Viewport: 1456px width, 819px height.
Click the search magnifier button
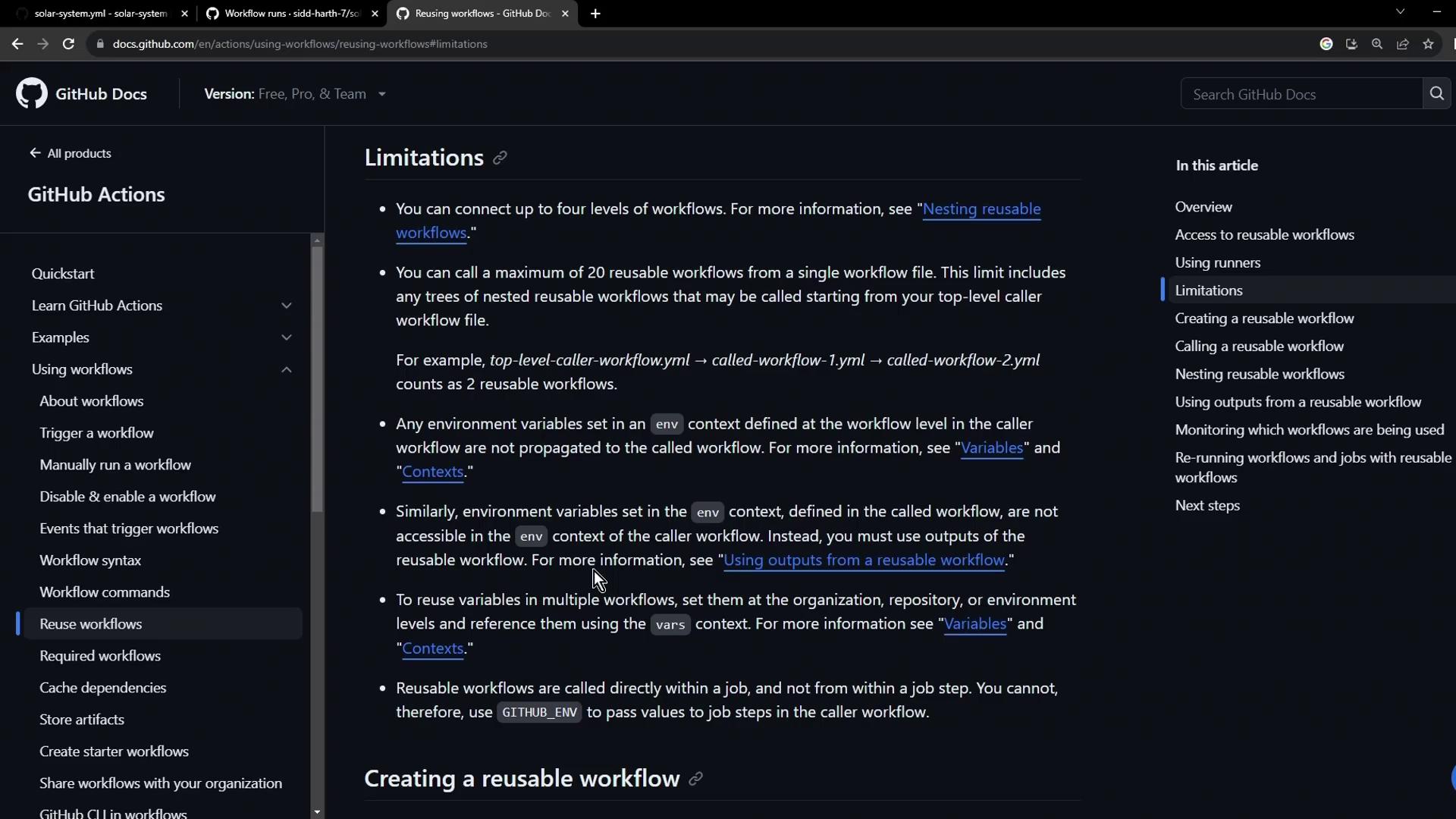(x=1436, y=94)
